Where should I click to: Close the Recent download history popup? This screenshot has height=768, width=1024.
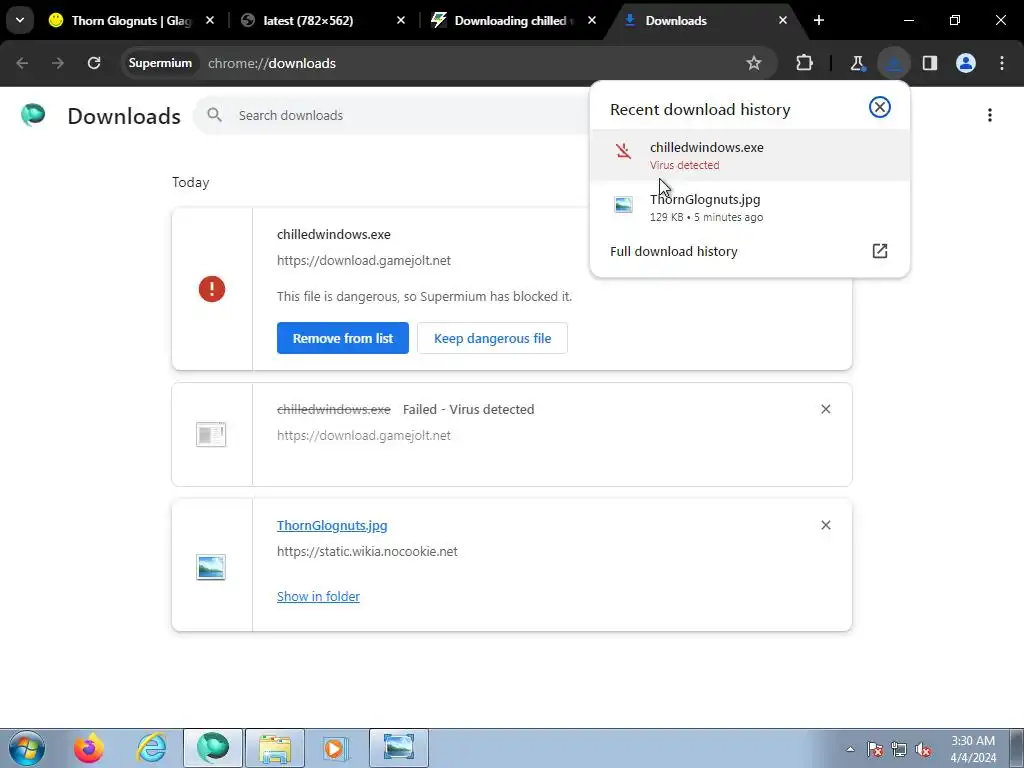coord(880,107)
